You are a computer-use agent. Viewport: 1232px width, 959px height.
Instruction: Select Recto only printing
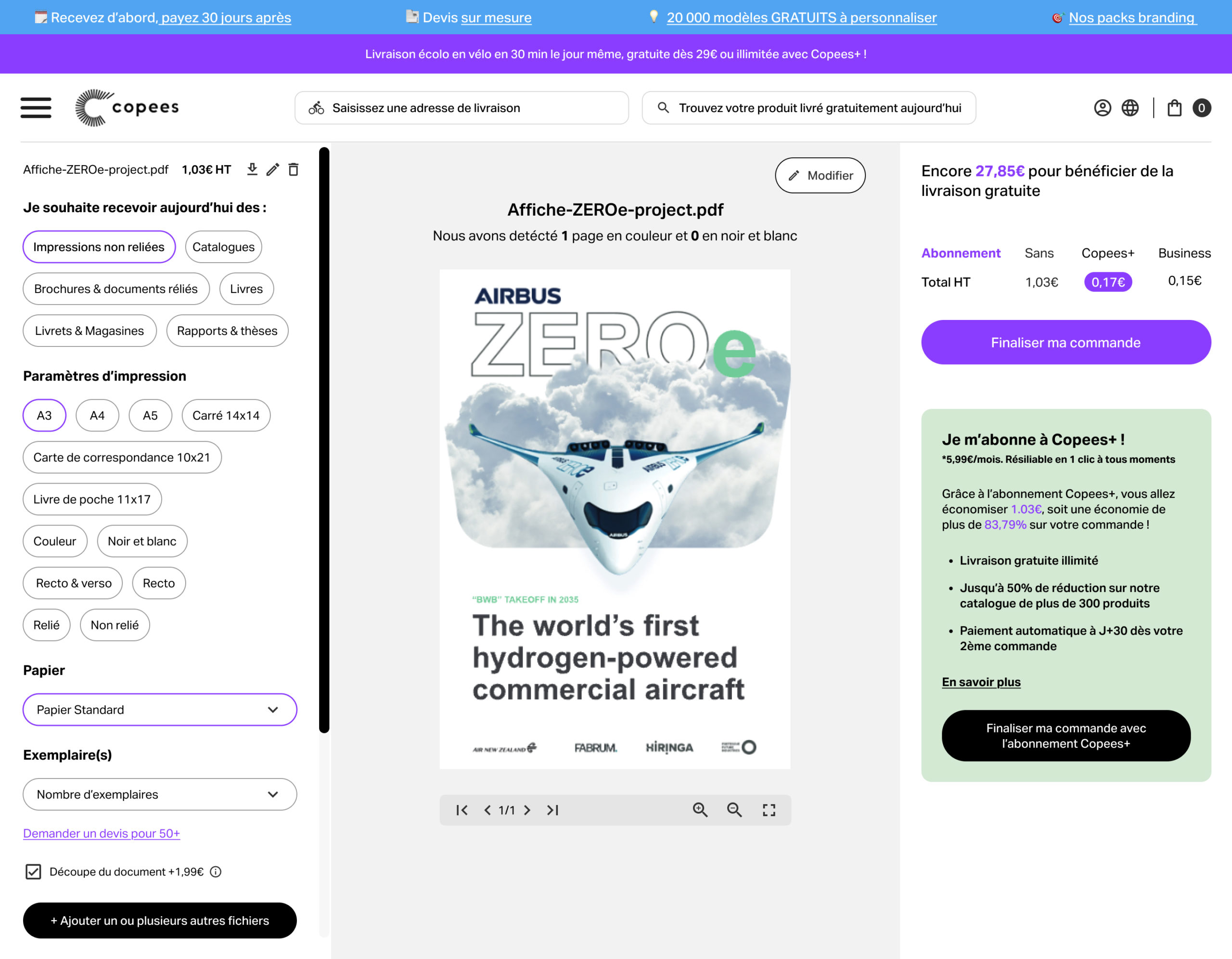click(158, 583)
